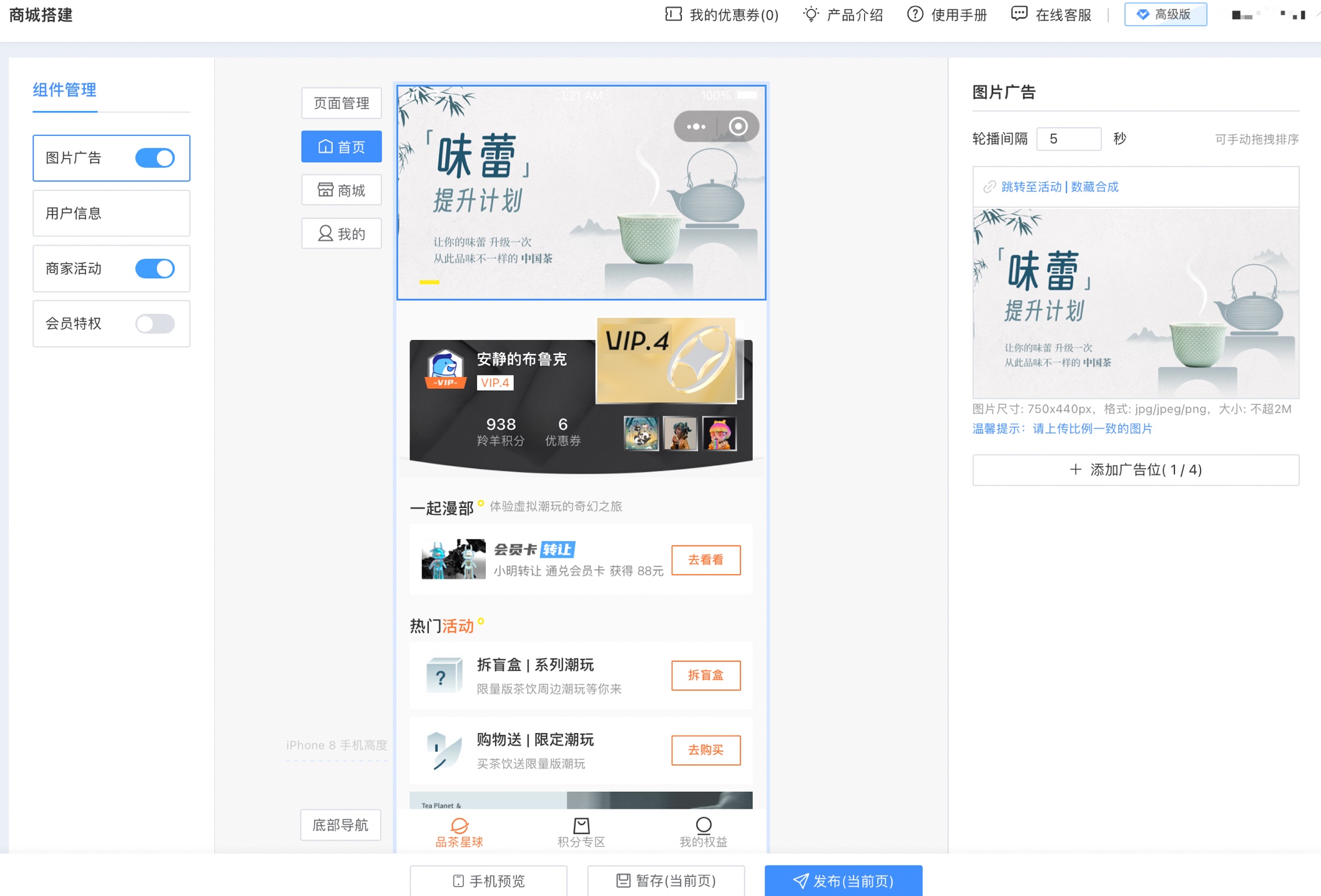Screen dimensions: 1321x896
Task: Open the 页面管理 panel
Action: (341, 103)
